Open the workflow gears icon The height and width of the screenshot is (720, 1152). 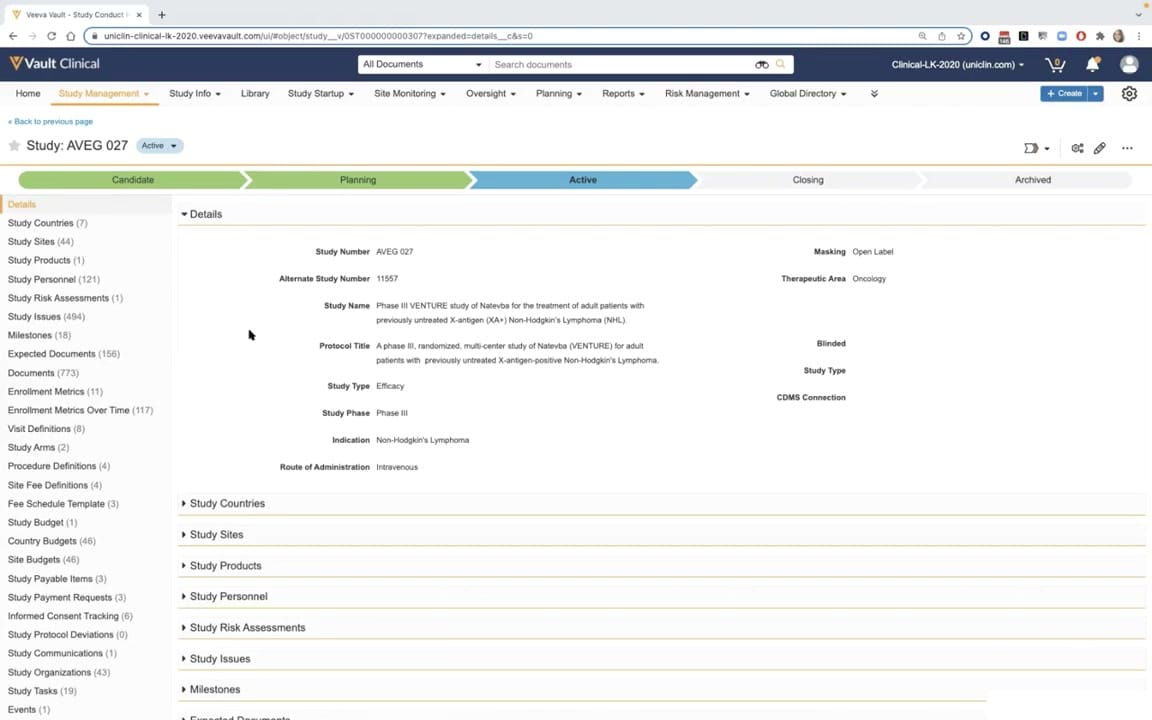click(1077, 148)
